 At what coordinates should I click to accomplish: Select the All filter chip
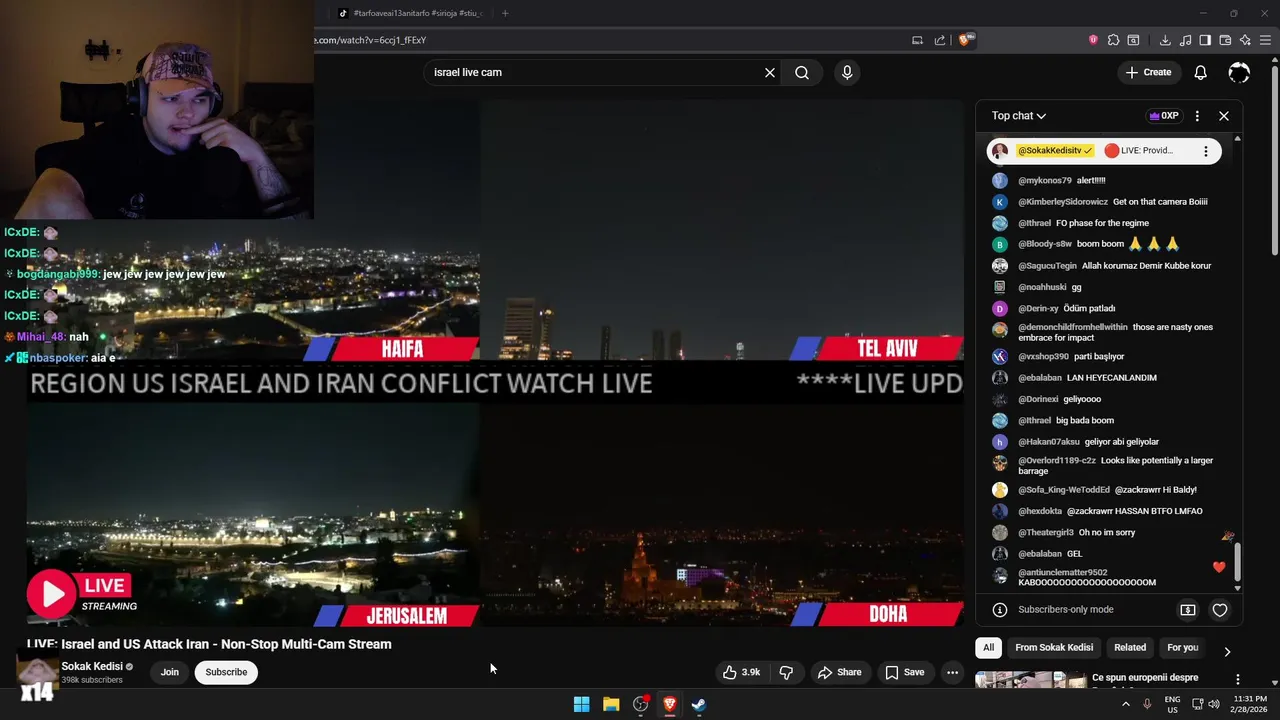coord(988,648)
